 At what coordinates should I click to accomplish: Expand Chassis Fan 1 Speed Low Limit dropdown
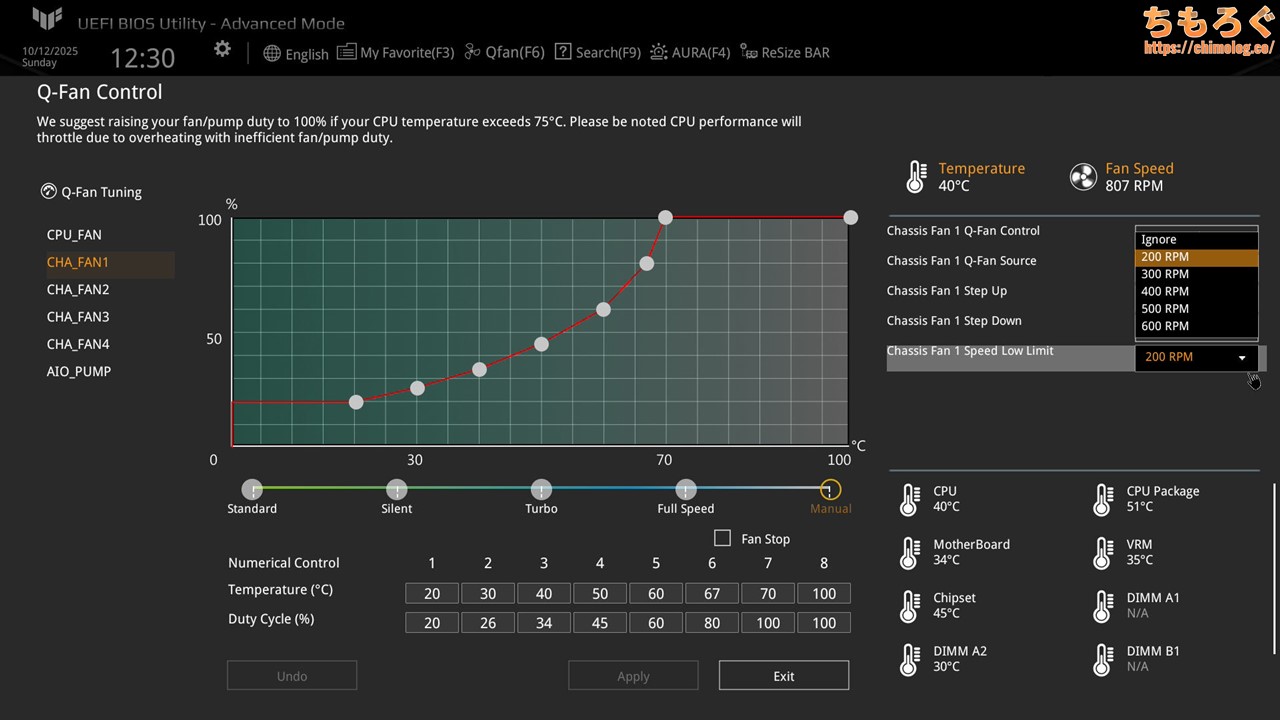pos(1196,358)
